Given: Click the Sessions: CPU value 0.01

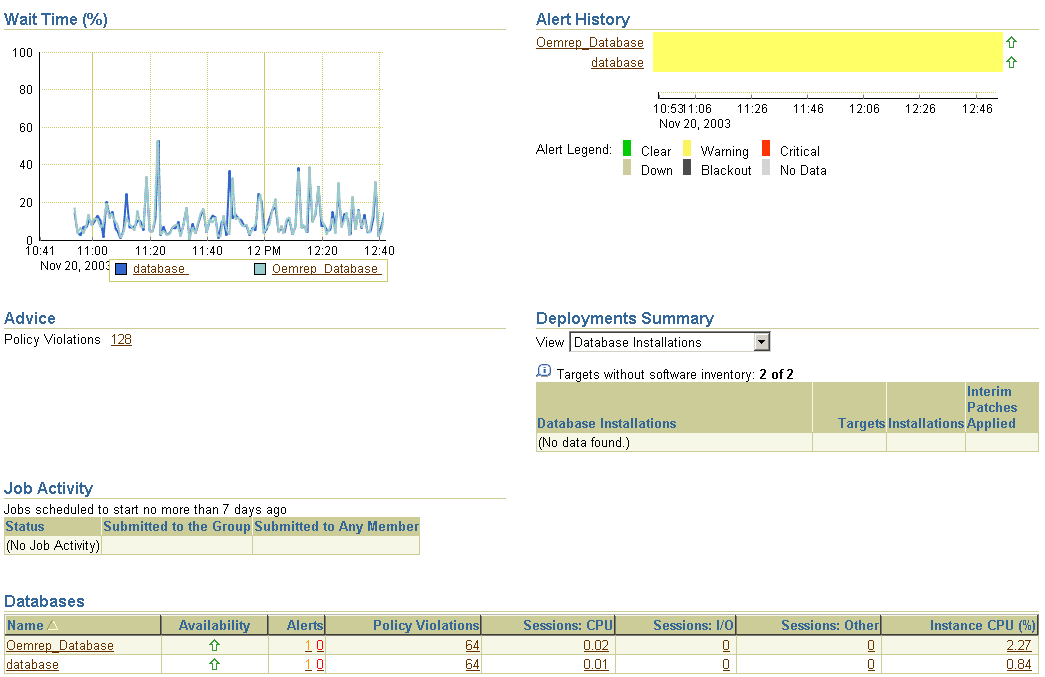Looking at the screenshot, I should [x=596, y=665].
